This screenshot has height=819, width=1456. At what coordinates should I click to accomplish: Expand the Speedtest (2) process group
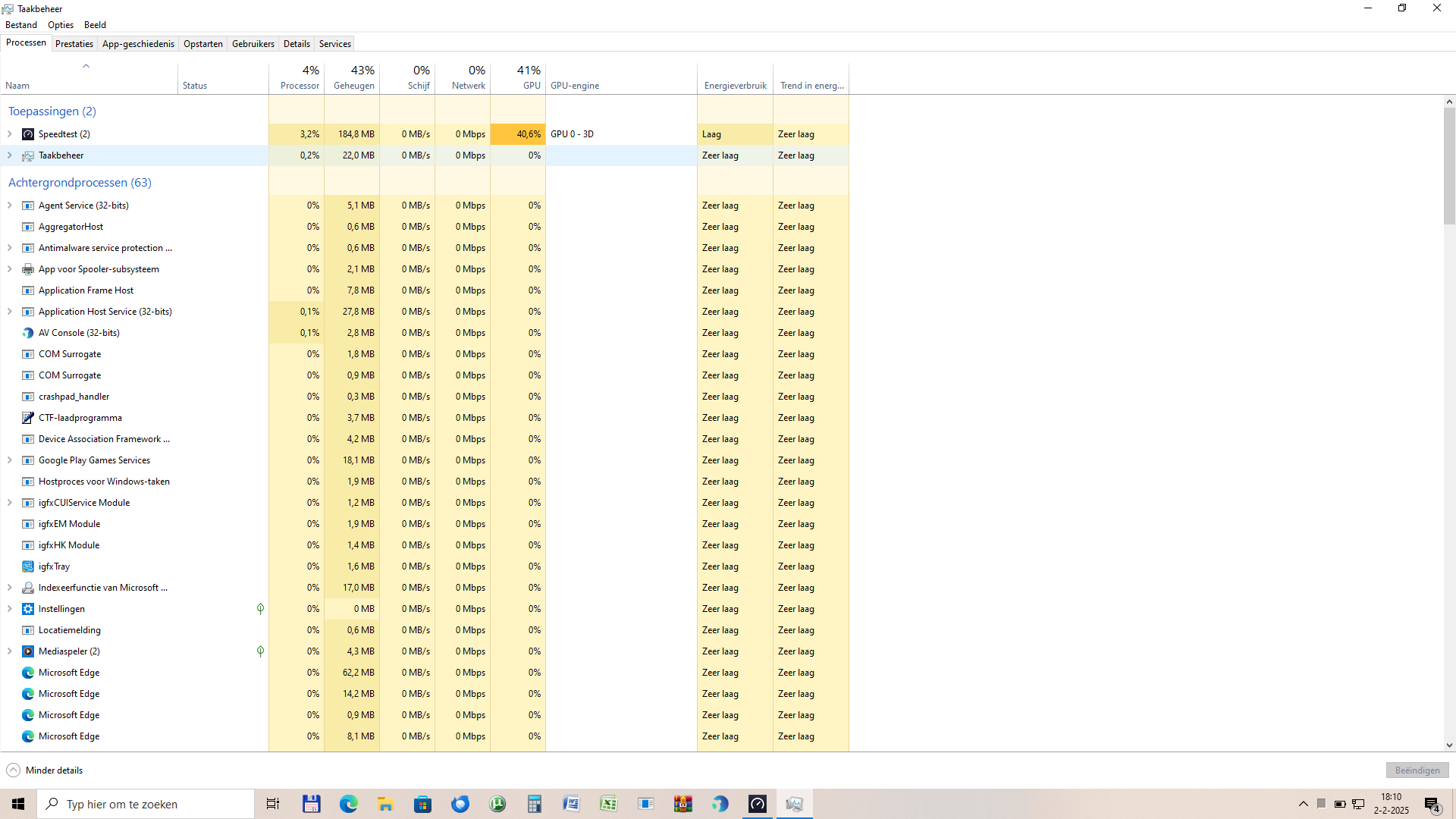tap(10, 134)
